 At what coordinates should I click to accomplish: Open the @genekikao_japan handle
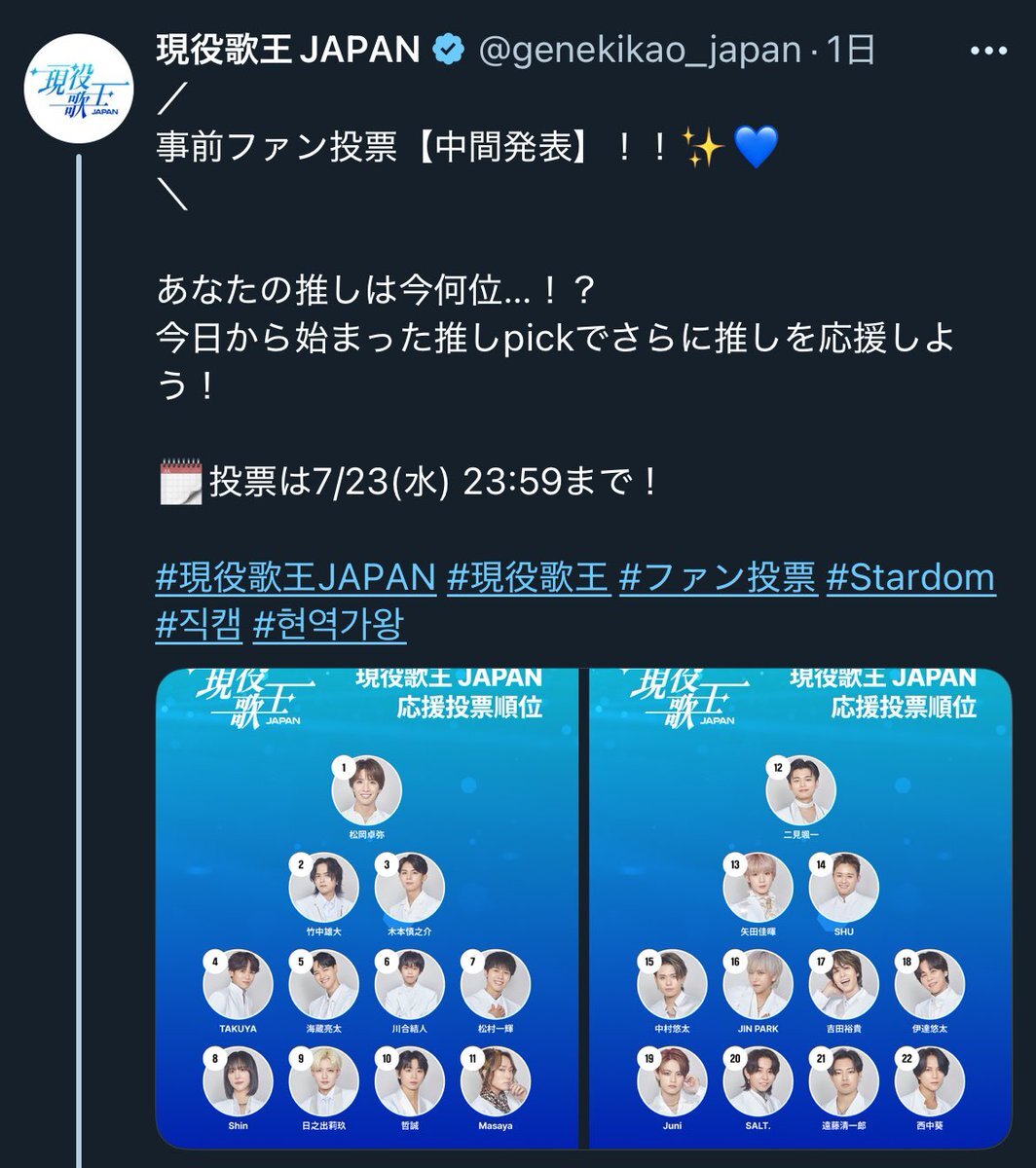pyautogui.click(x=638, y=51)
